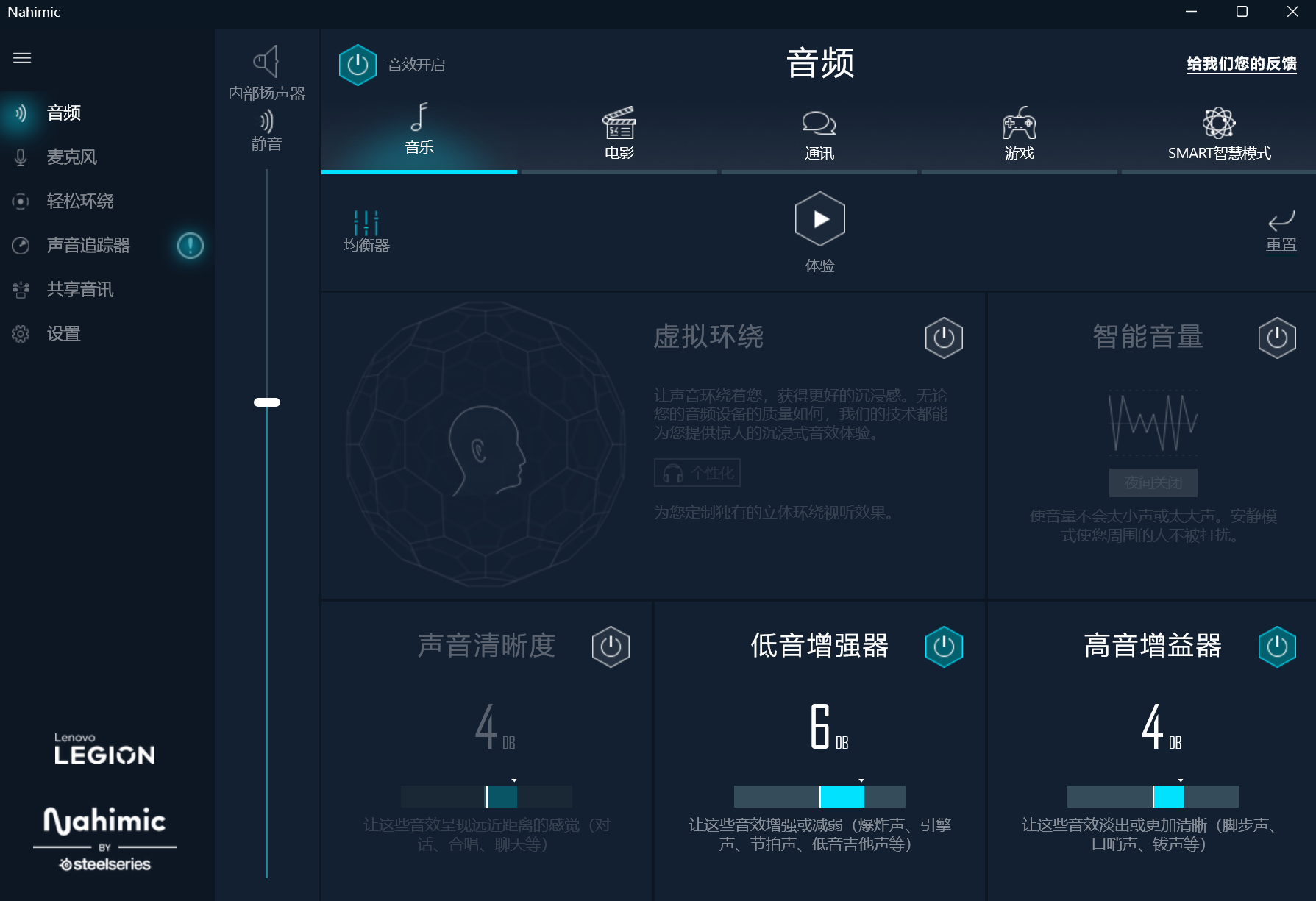Go to 设置 settings in sidebar
This screenshot has width=1316, height=901.
click(x=63, y=334)
